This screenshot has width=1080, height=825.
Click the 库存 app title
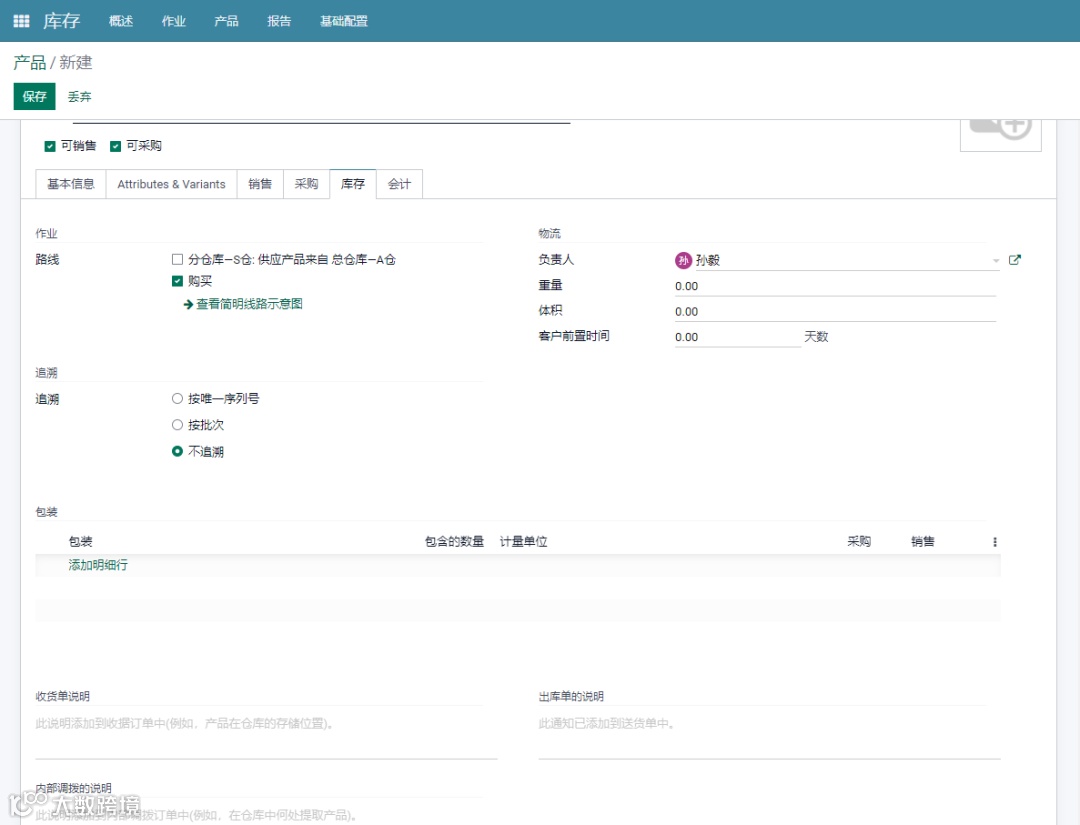point(61,21)
